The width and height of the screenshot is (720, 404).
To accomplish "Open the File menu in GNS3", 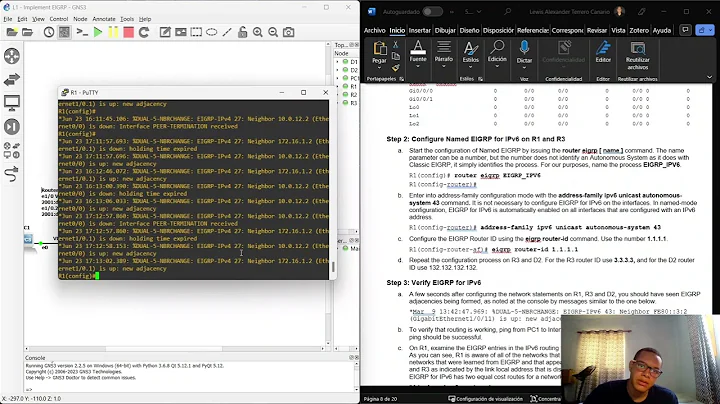I will pyautogui.click(x=8, y=19).
